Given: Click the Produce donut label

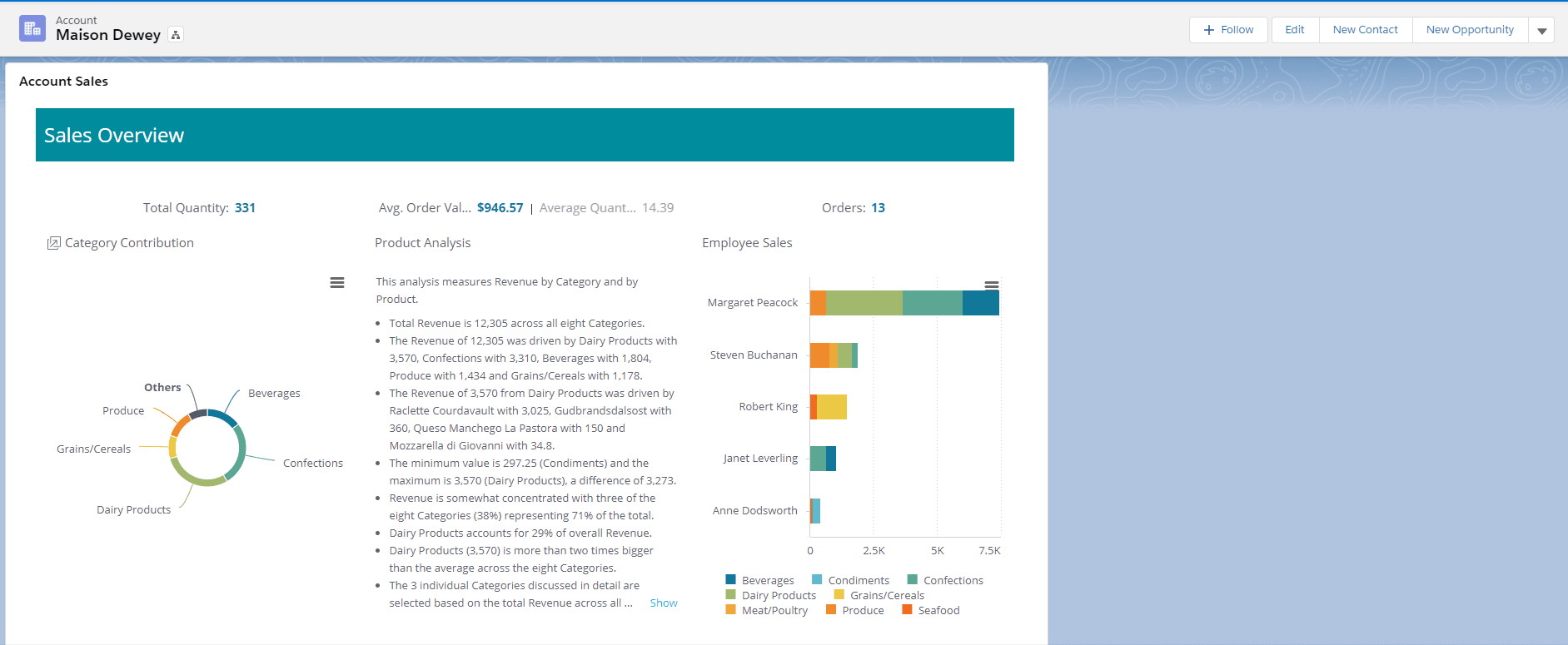Looking at the screenshot, I should (x=123, y=411).
